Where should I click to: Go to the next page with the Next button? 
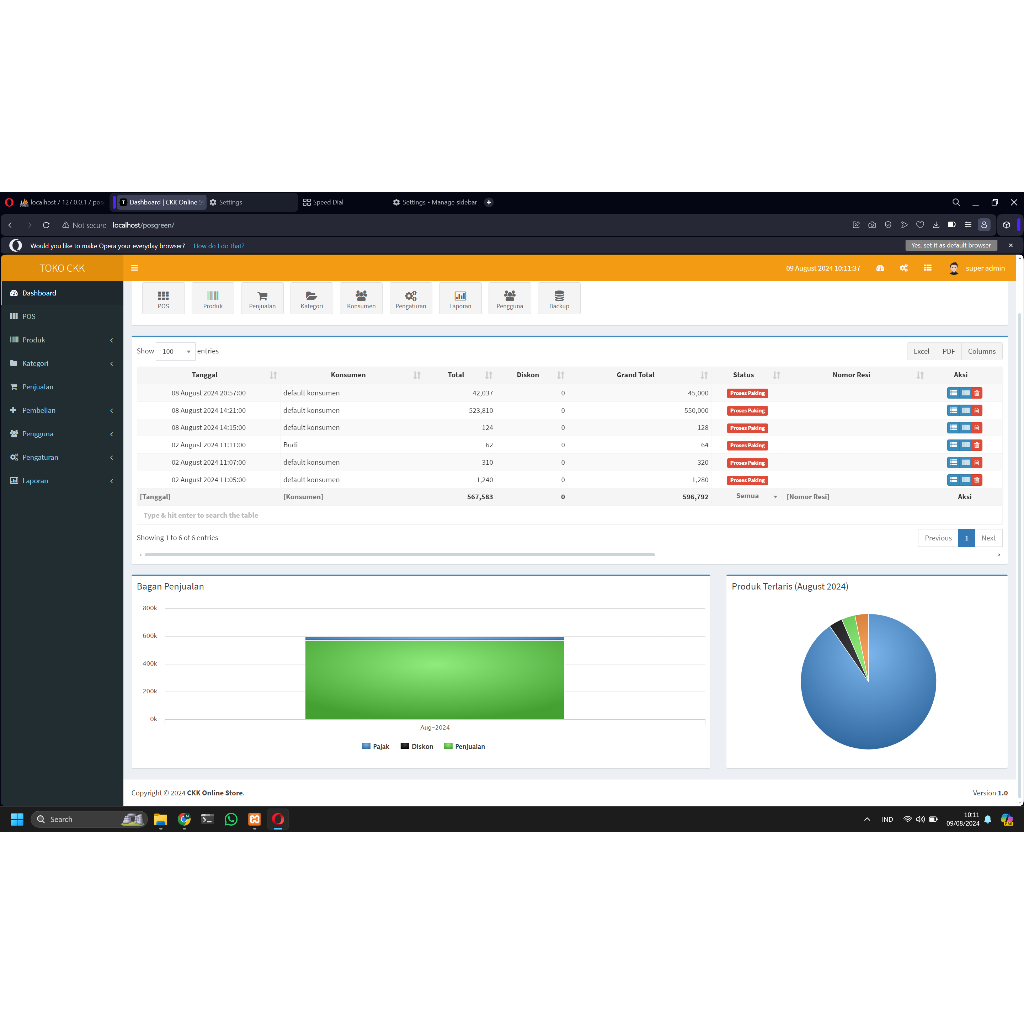[988, 538]
